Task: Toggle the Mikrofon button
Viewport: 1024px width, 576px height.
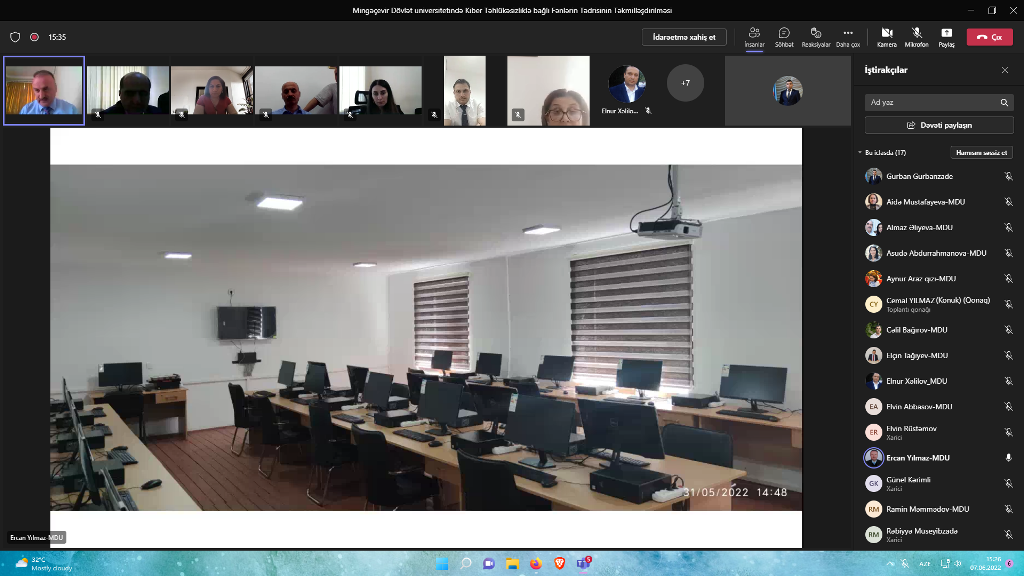Action: coord(916,33)
